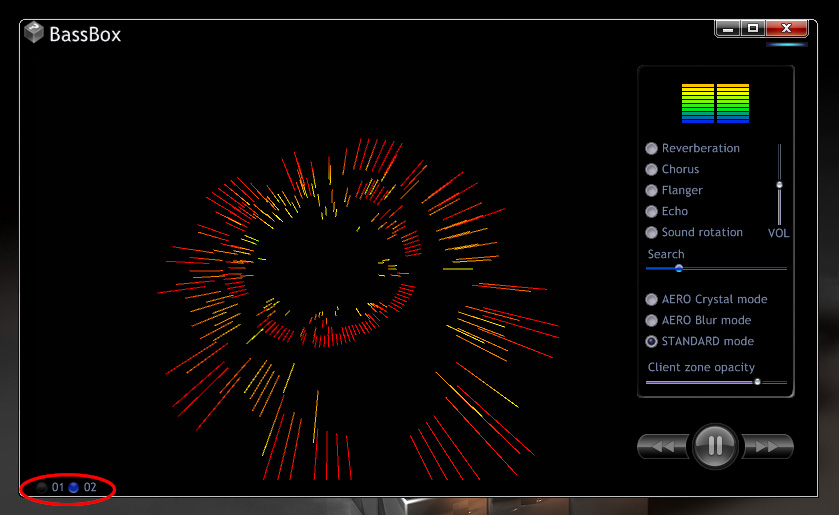This screenshot has height=515, width=839.
Task: Select the 01 visual plugin dot
Action: coord(42,488)
